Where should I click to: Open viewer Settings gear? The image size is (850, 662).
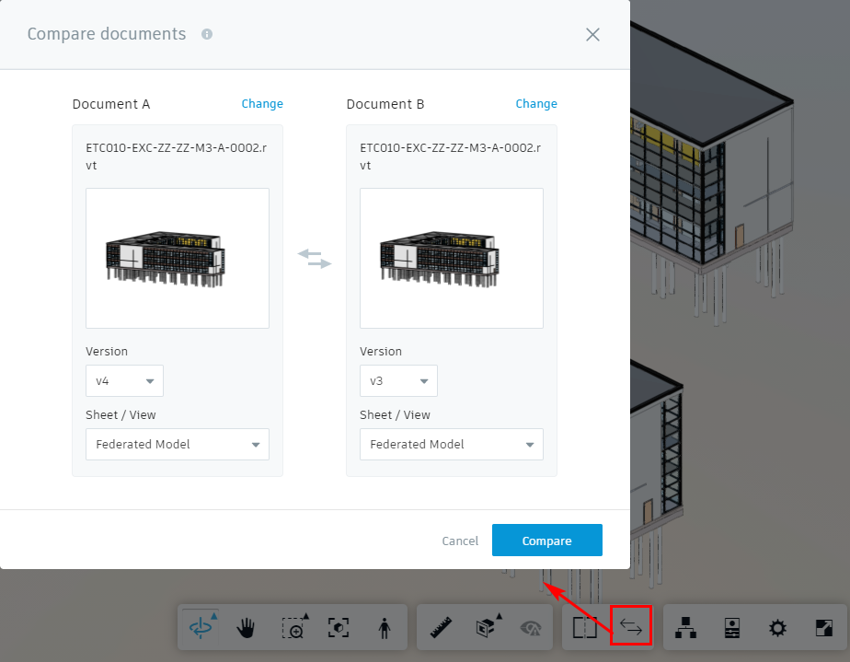778,628
